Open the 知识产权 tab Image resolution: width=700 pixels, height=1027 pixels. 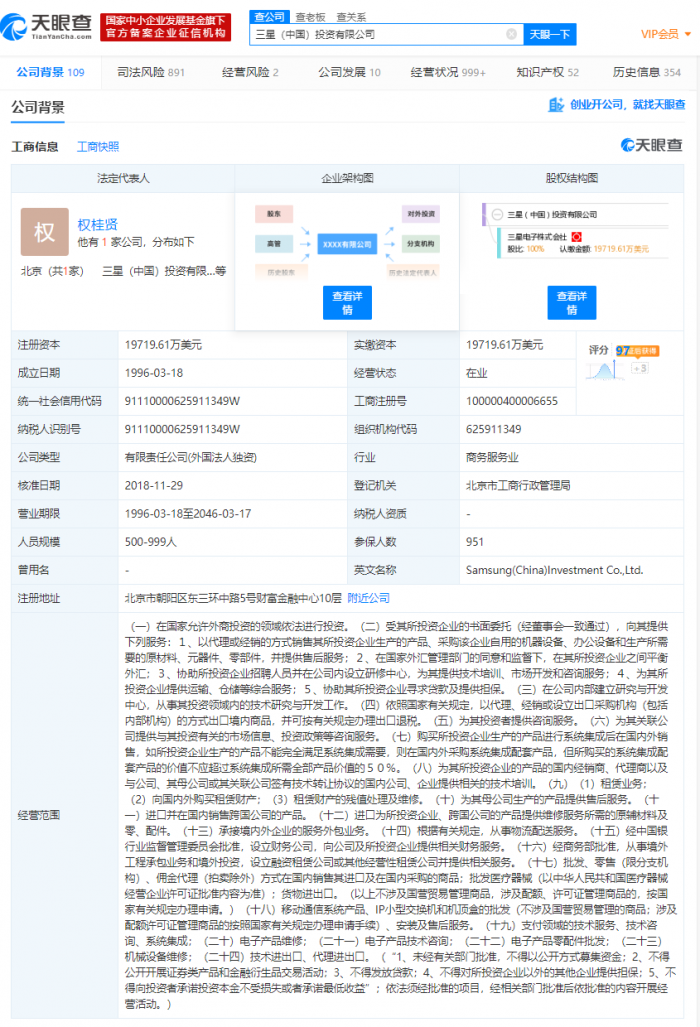point(547,72)
